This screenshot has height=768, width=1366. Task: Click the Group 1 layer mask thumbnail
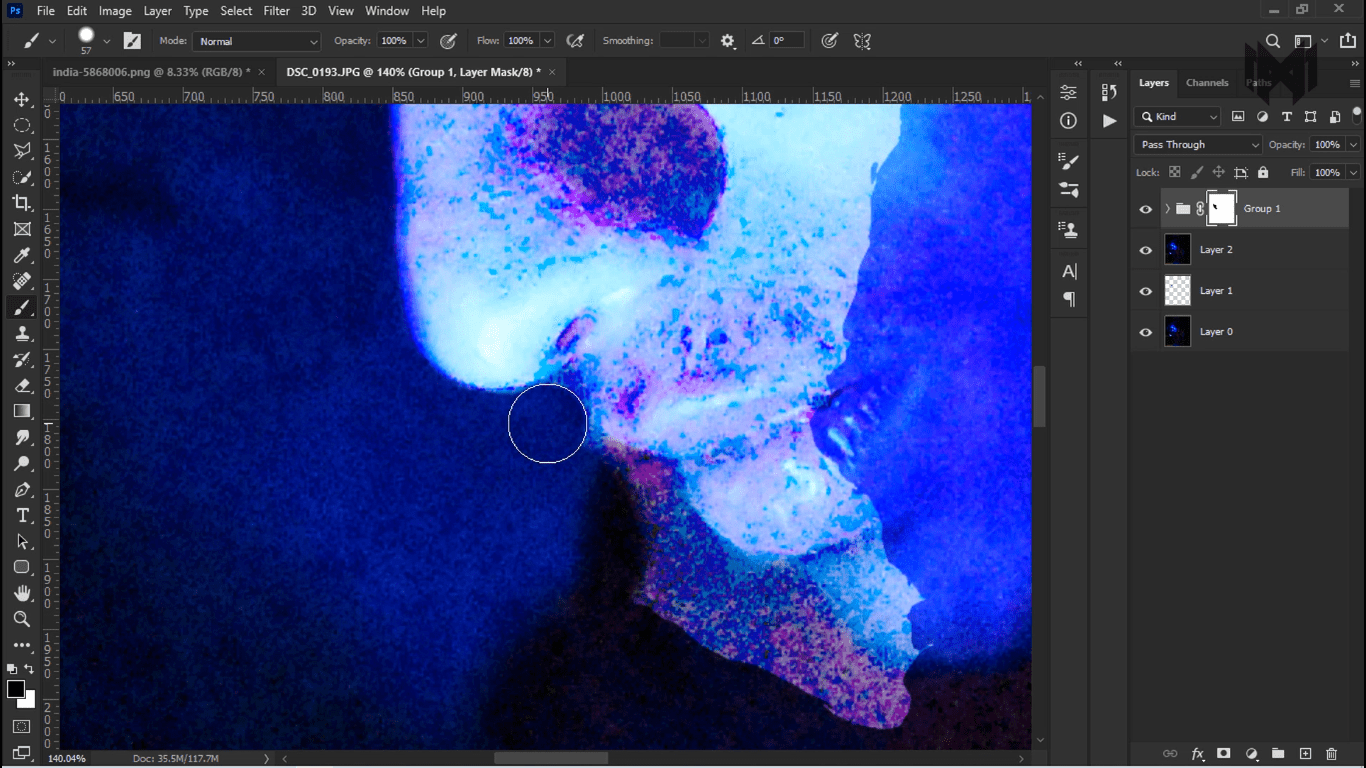(x=1221, y=209)
